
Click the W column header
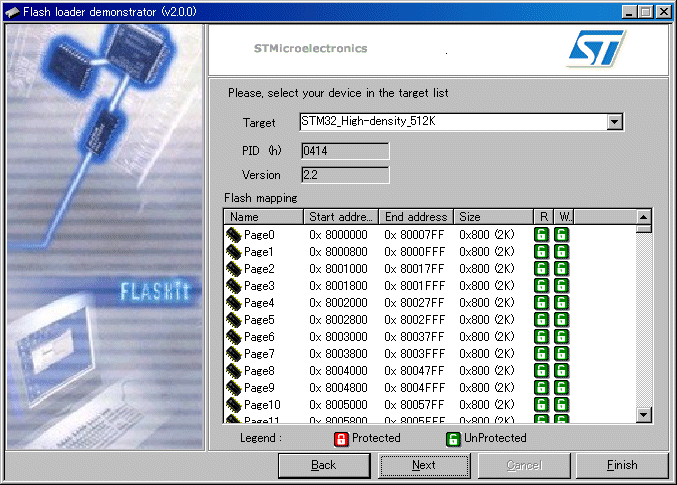click(564, 217)
